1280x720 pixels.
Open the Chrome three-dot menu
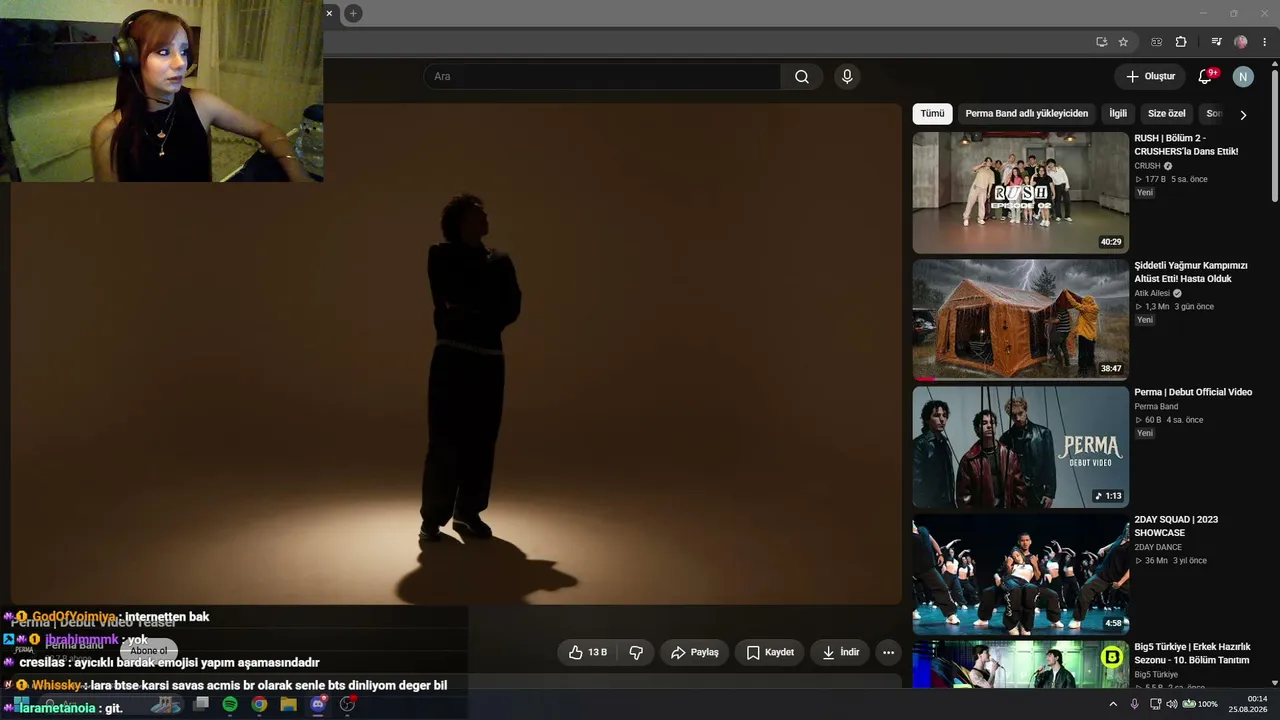pos(1264,42)
